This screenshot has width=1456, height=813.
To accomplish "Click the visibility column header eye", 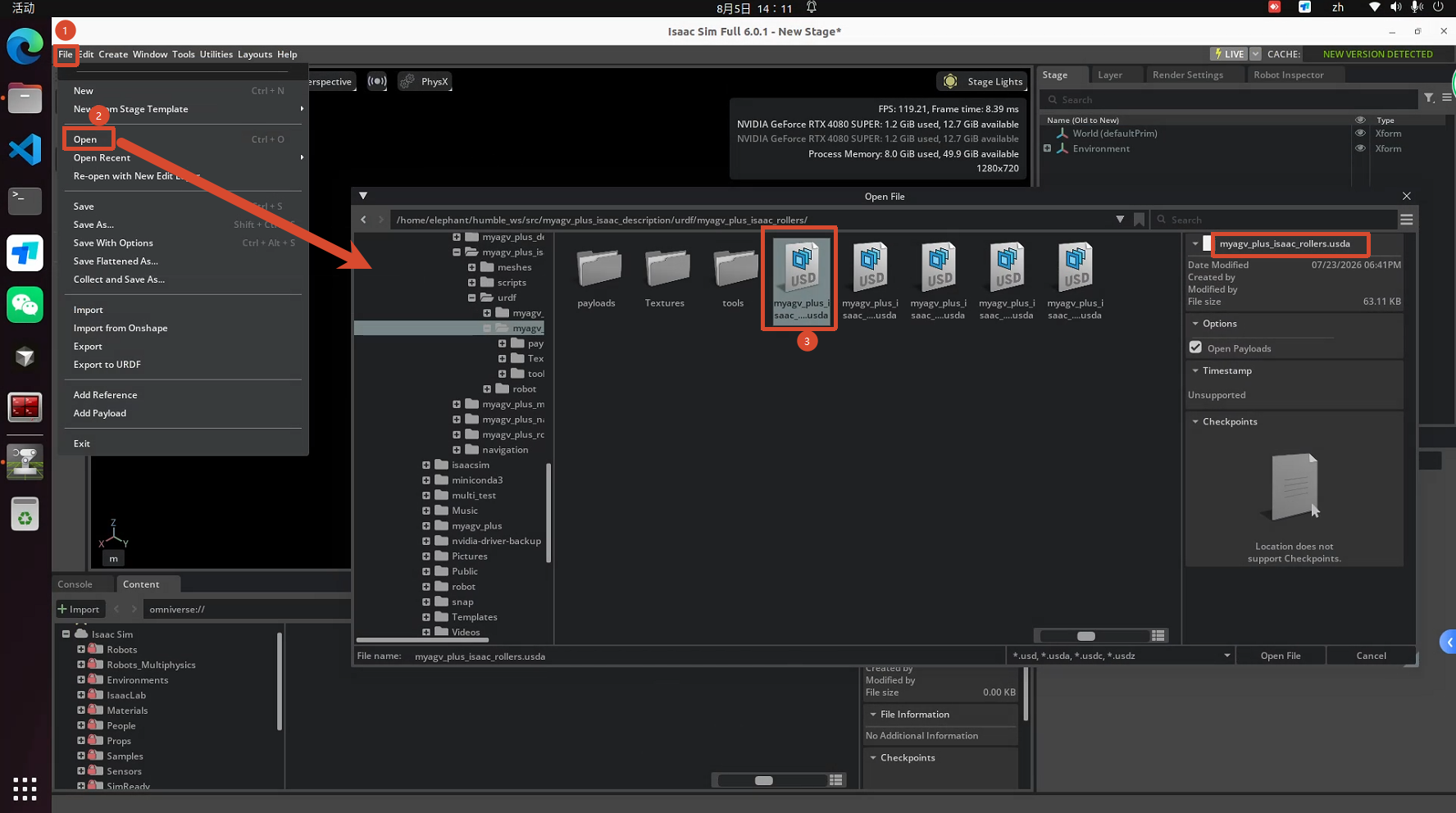I will (x=1360, y=120).
